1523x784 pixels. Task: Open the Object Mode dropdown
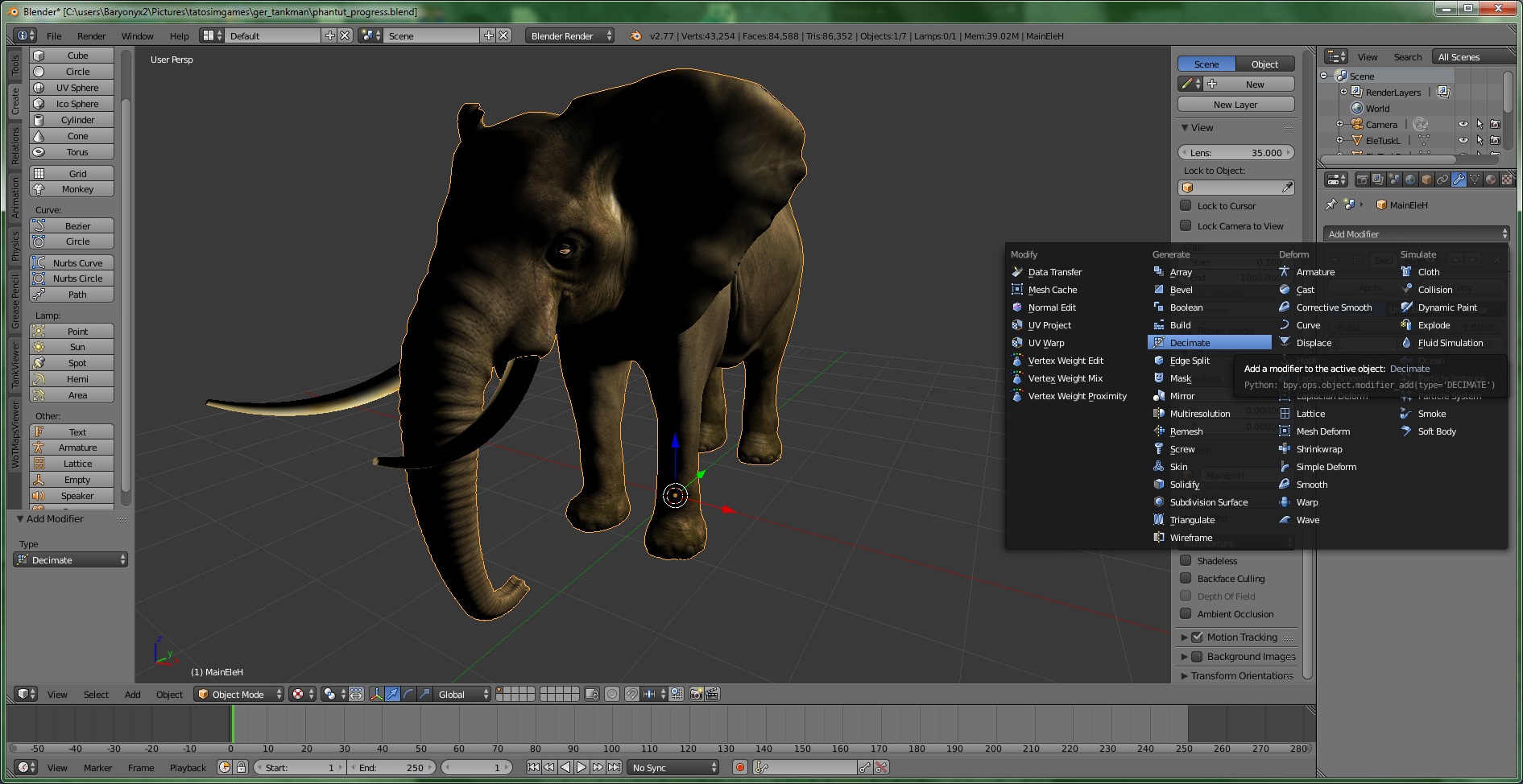(239, 694)
